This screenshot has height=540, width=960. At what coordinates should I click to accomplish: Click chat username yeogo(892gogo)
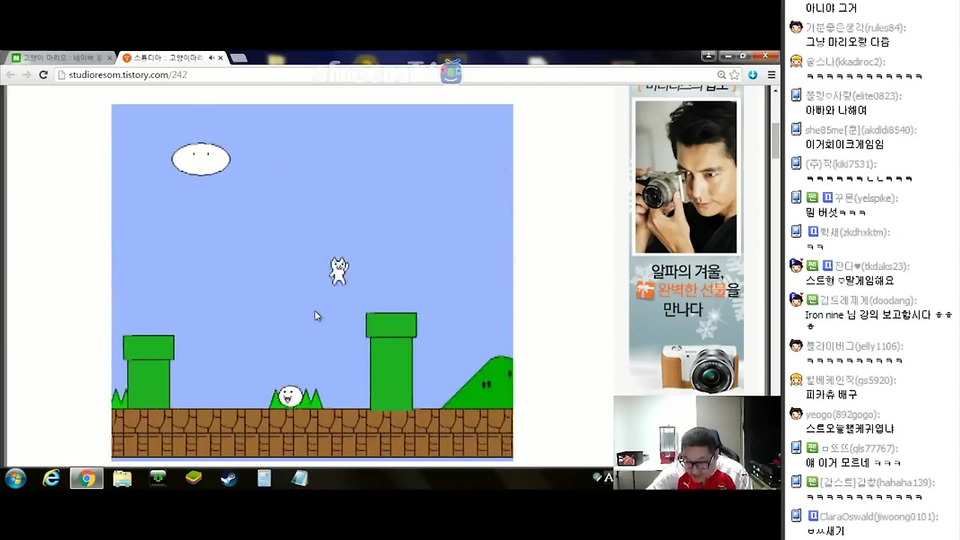pyautogui.click(x=842, y=414)
